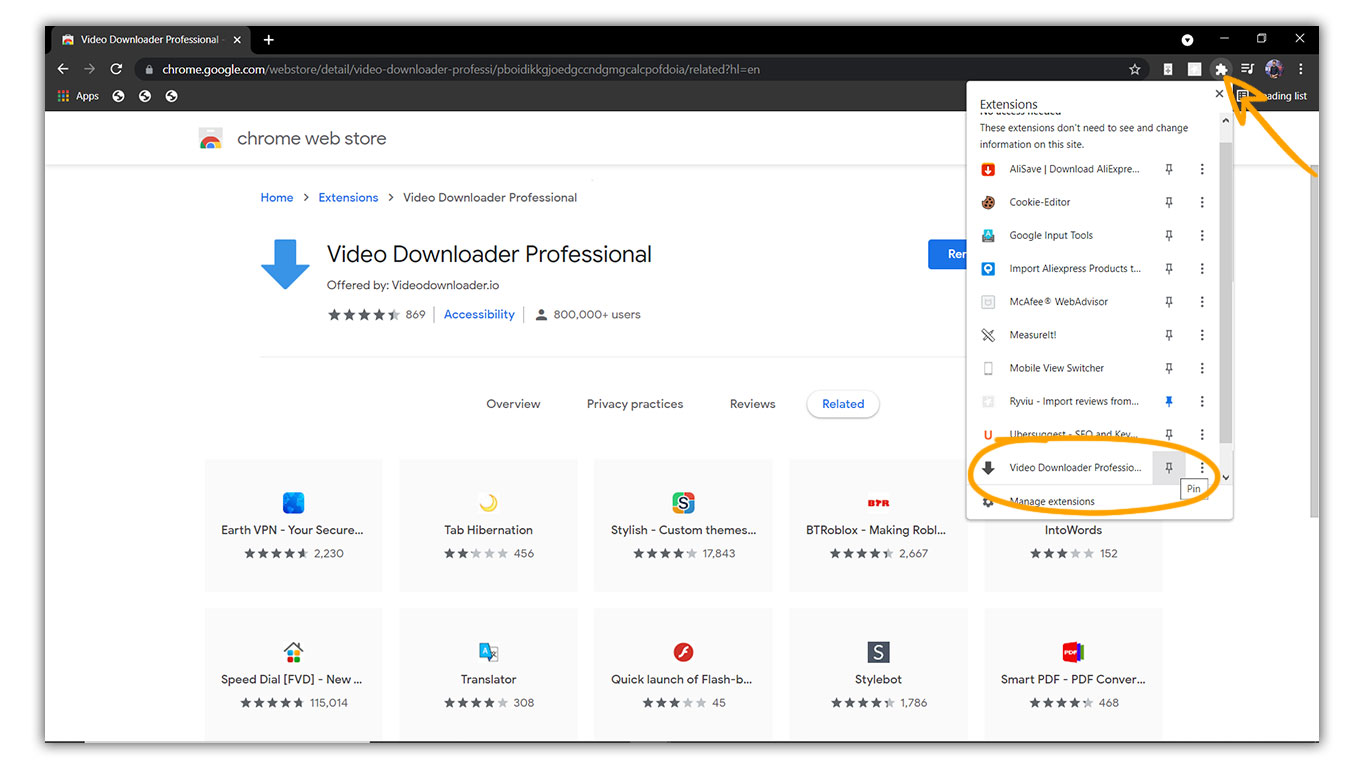Pin McAfee WebAdvisor to toolbar
The width and height of the screenshot is (1366, 768).
click(x=1168, y=301)
